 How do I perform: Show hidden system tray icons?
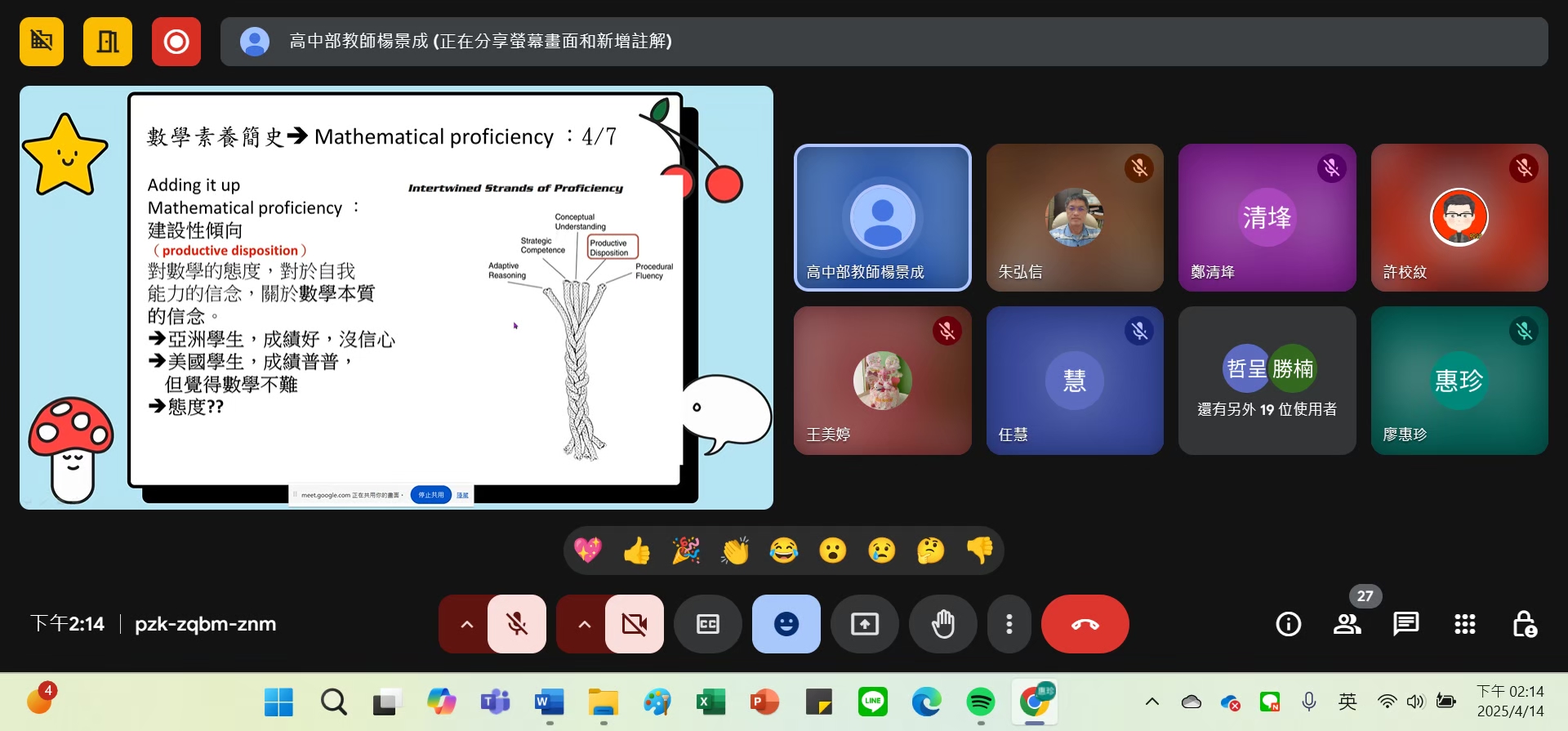(1151, 702)
